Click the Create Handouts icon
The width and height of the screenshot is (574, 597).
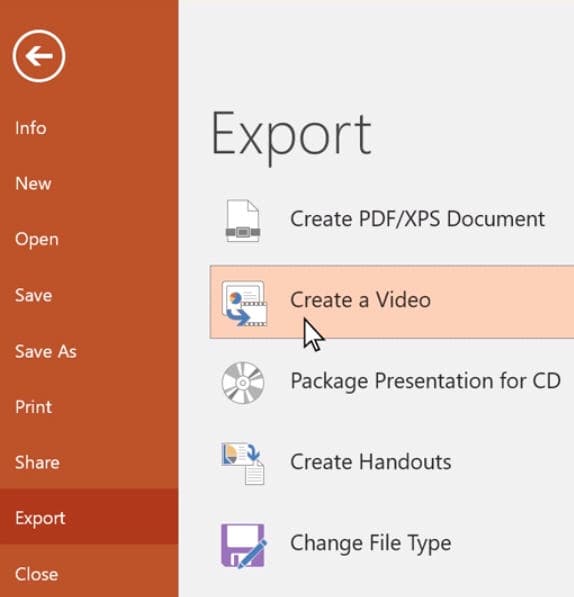click(x=242, y=463)
